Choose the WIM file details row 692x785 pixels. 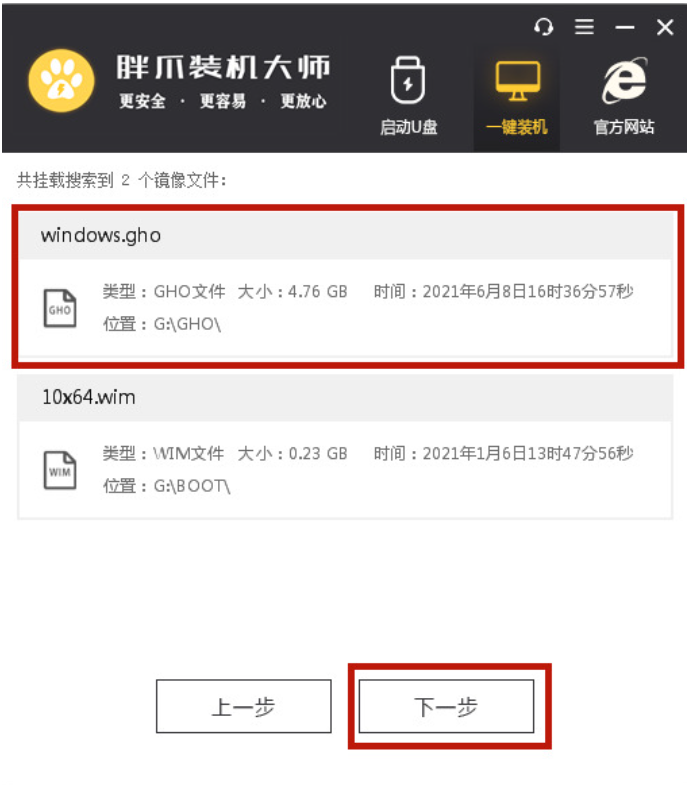click(x=345, y=470)
